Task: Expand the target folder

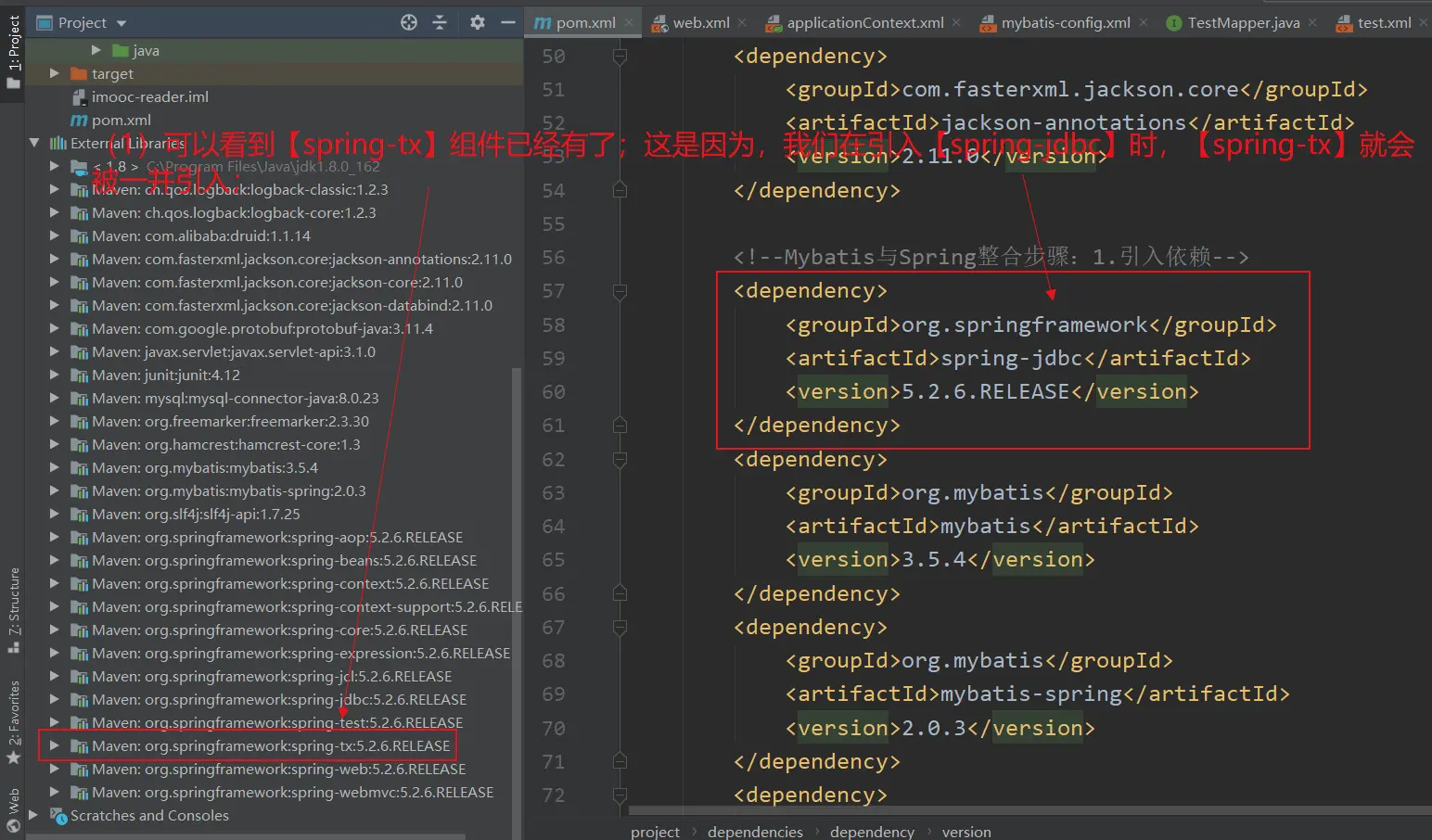Action: pyautogui.click(x=55, y=73)
